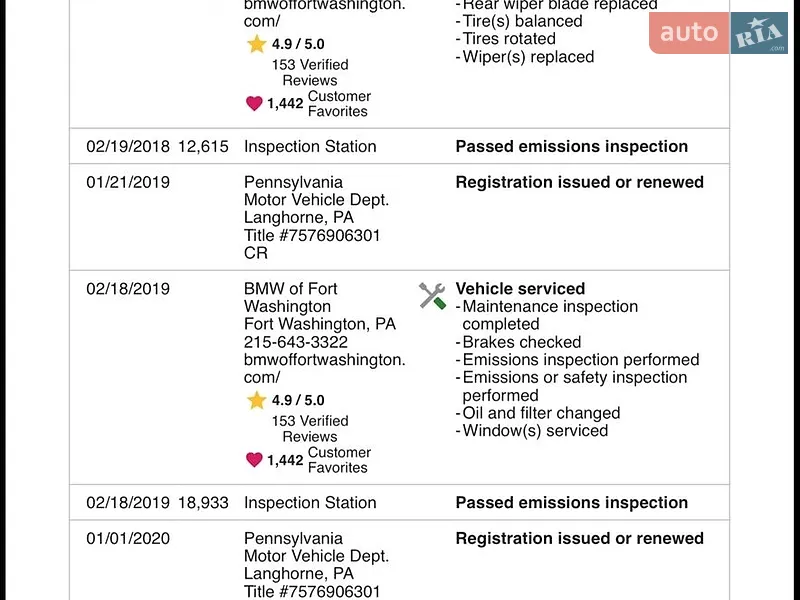This screenshot has height=600, width=800.
Task: Click the 12,615 mileage reading
Action: [x=203, y=147]
